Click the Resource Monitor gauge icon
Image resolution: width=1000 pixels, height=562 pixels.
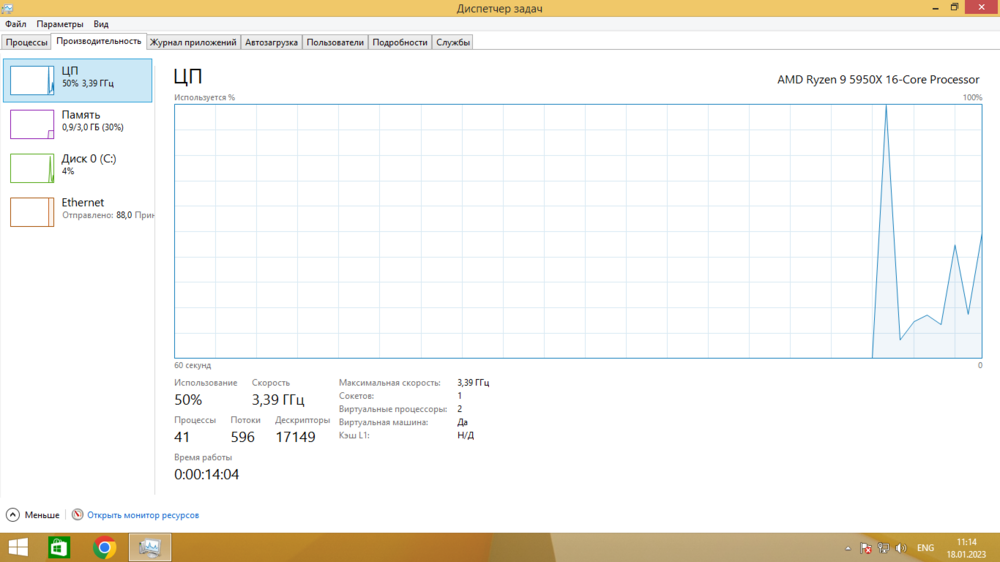pyautogui.click(x=77, y=515)
